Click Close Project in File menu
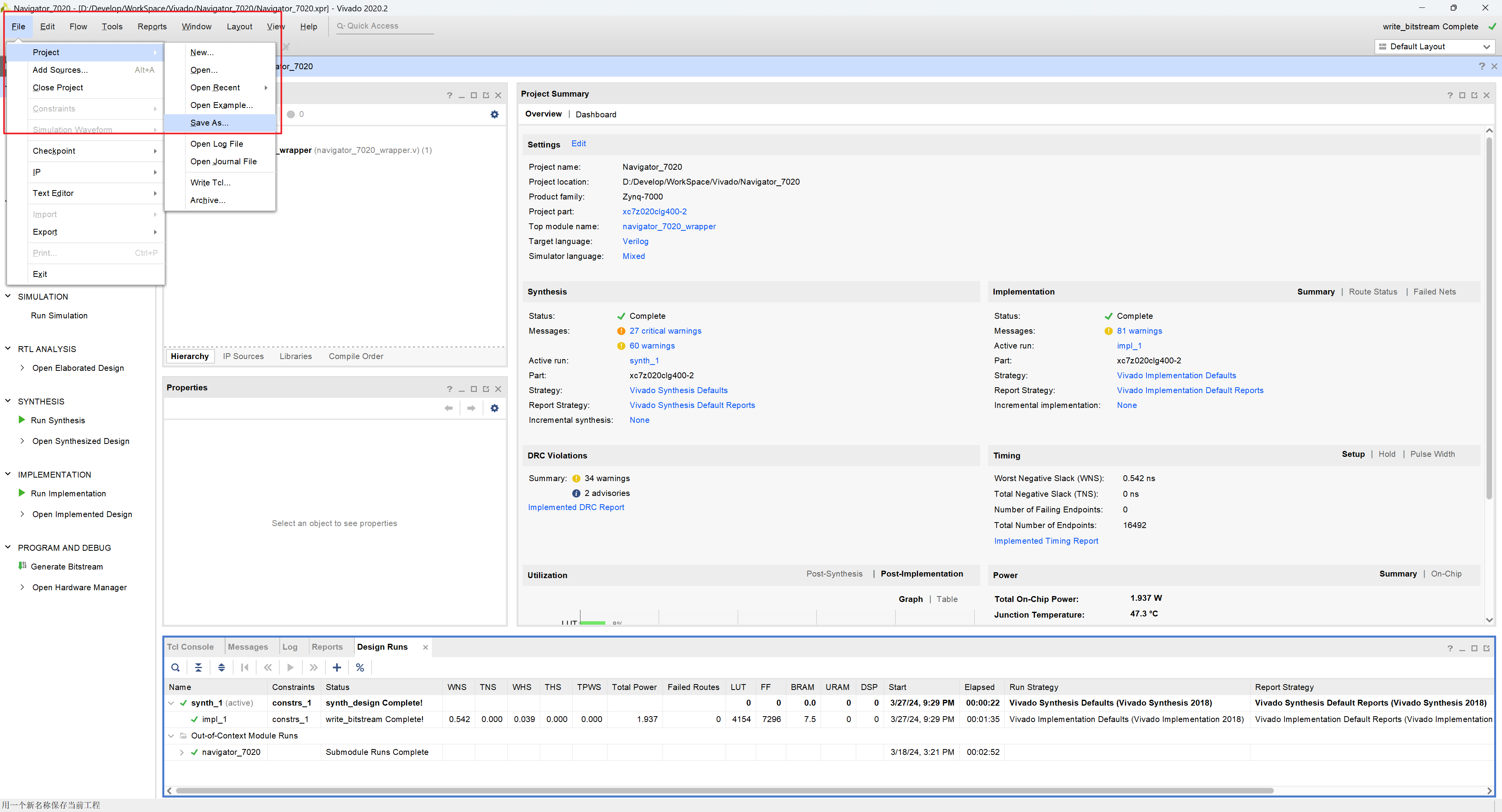Image resolution: width=1502 pixels, height=812 pixels. pos(86,88)
